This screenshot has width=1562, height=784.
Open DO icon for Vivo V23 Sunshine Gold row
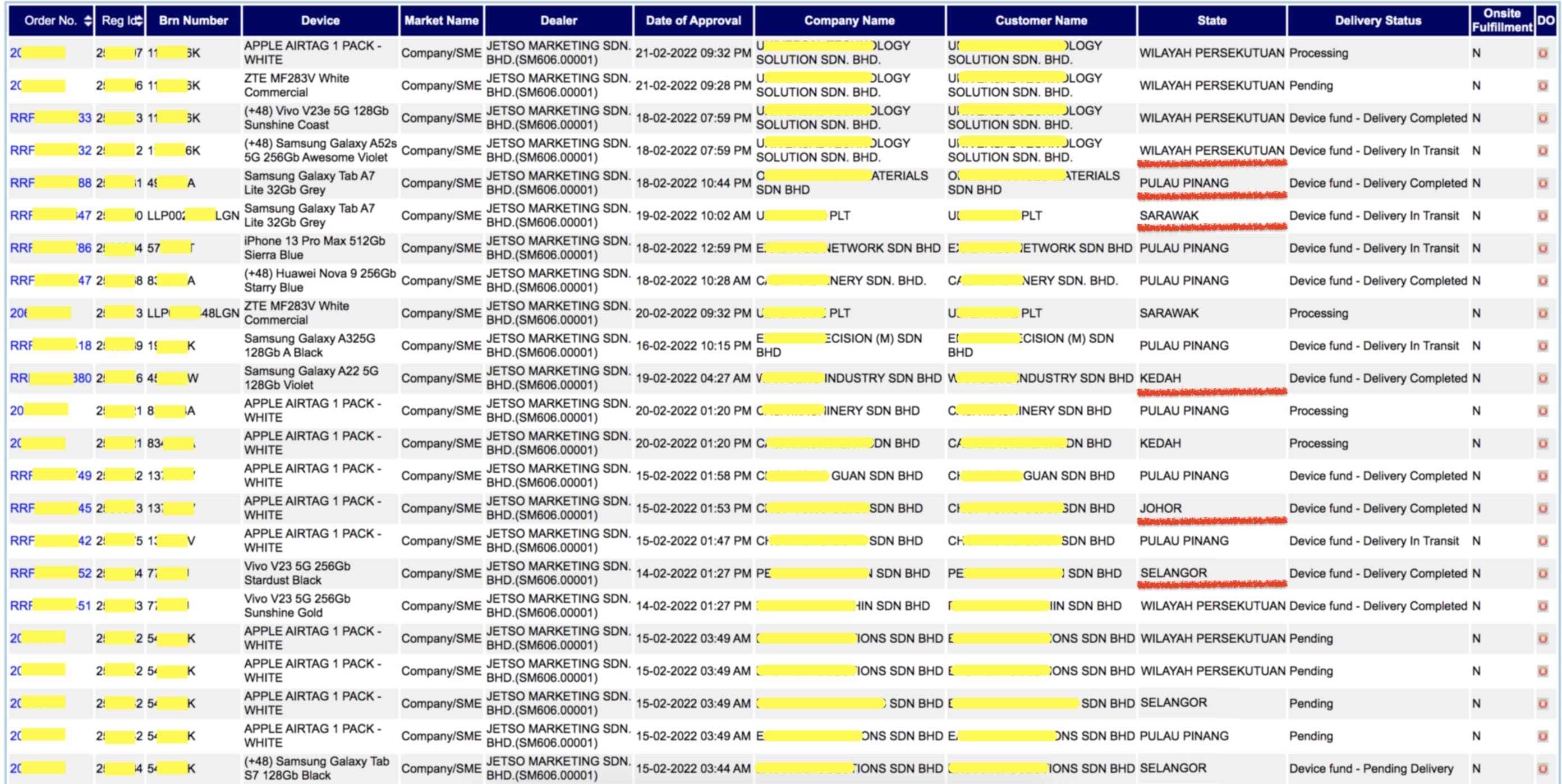(1543, 606)
